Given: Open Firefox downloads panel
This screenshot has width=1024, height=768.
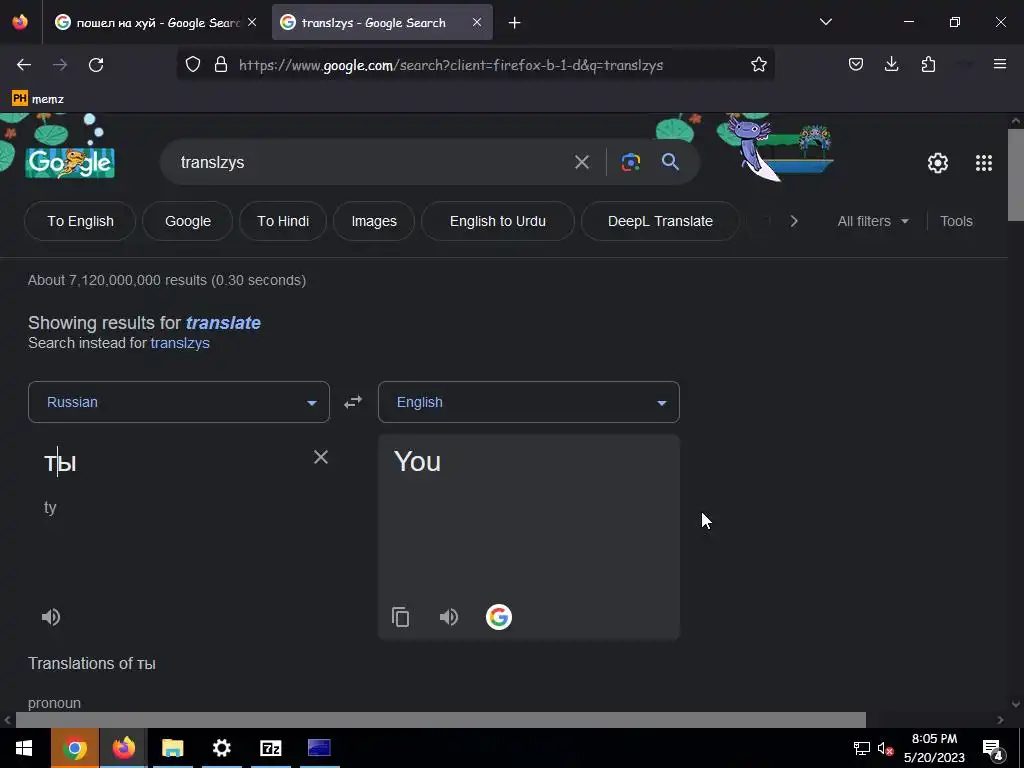Looking at the screenshot, I should tap(891, 65).
